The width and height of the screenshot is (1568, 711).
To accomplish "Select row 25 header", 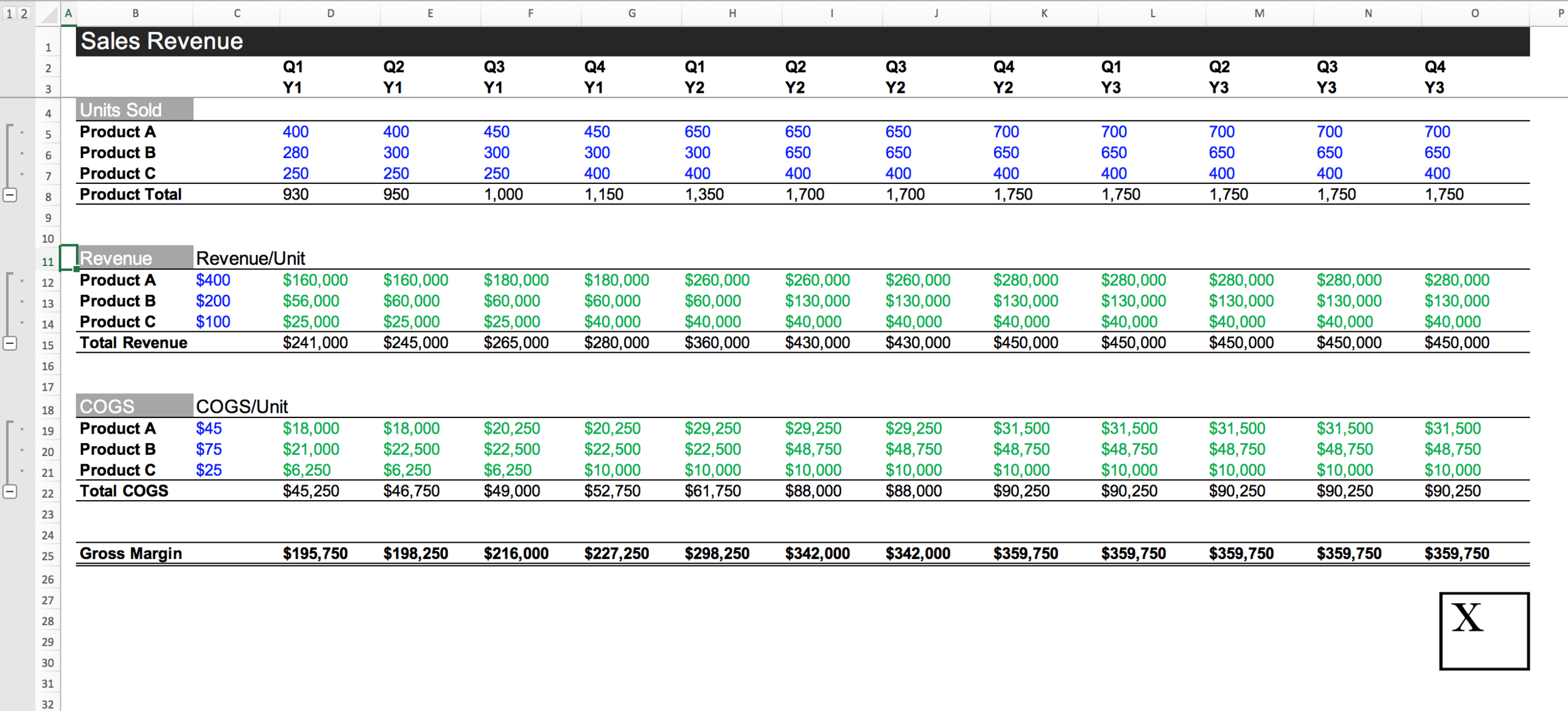I will point(48,556).
